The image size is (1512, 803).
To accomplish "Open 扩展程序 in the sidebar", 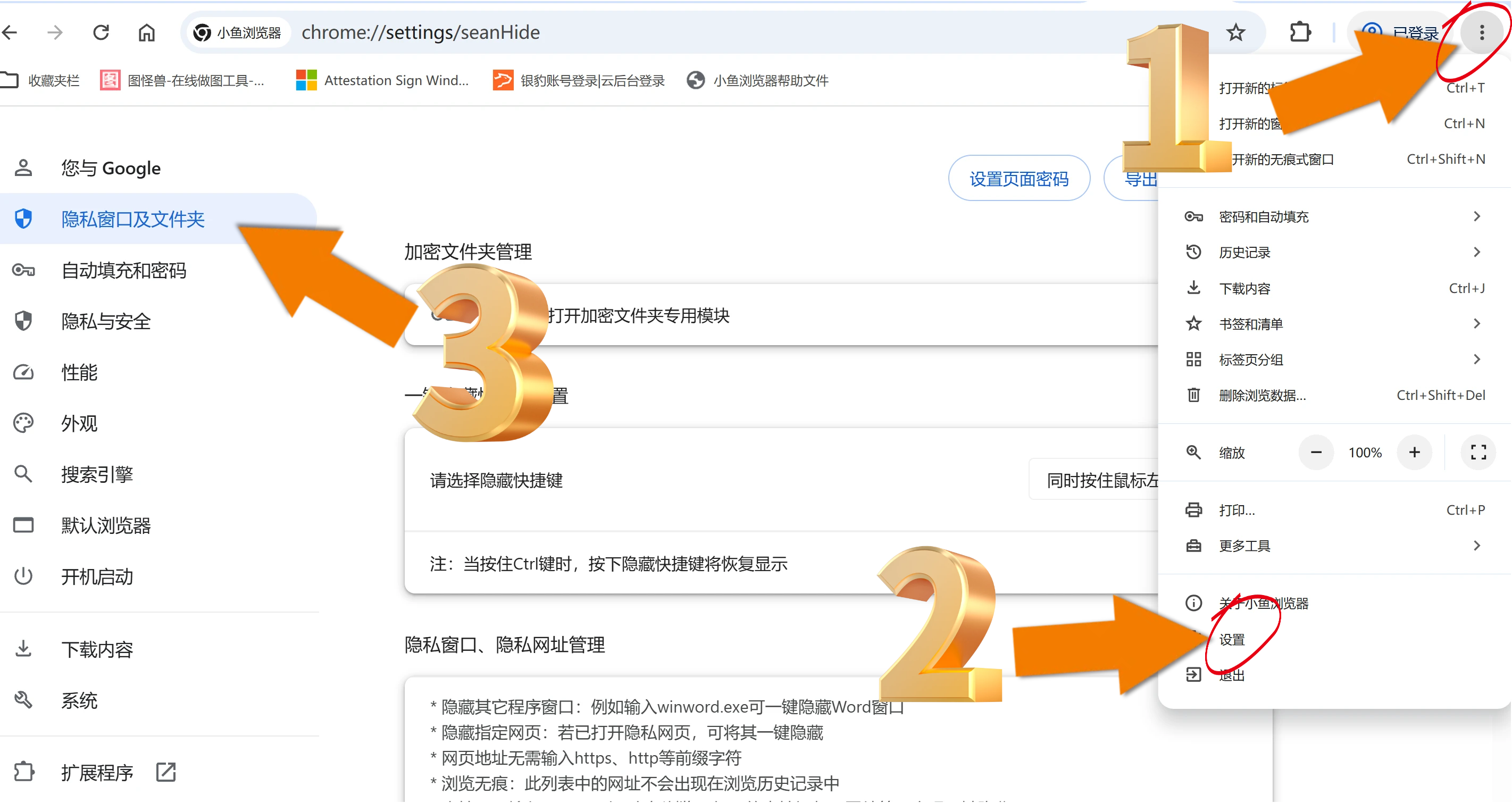I will pos(158,773).
